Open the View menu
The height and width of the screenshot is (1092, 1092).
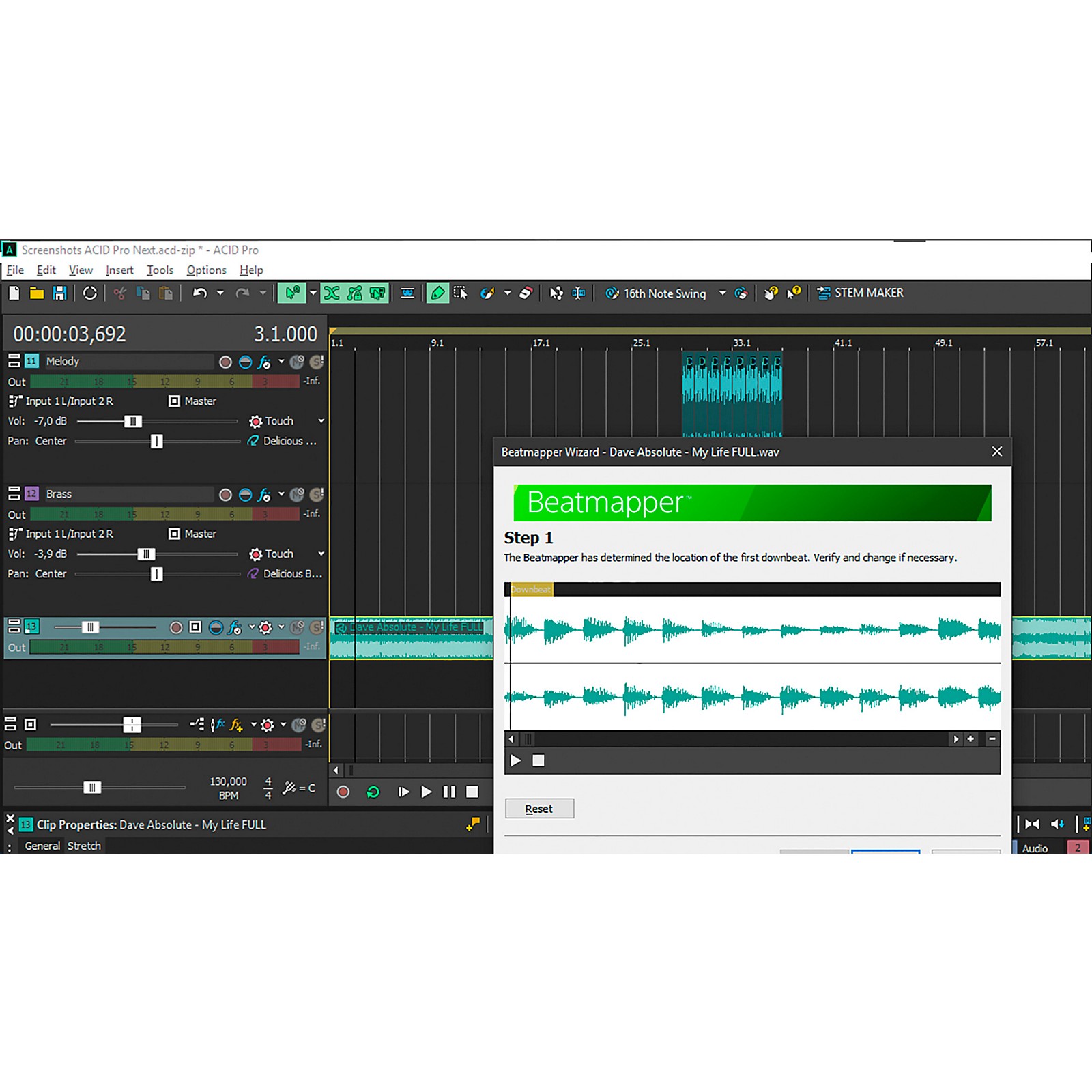coord(81,270)
